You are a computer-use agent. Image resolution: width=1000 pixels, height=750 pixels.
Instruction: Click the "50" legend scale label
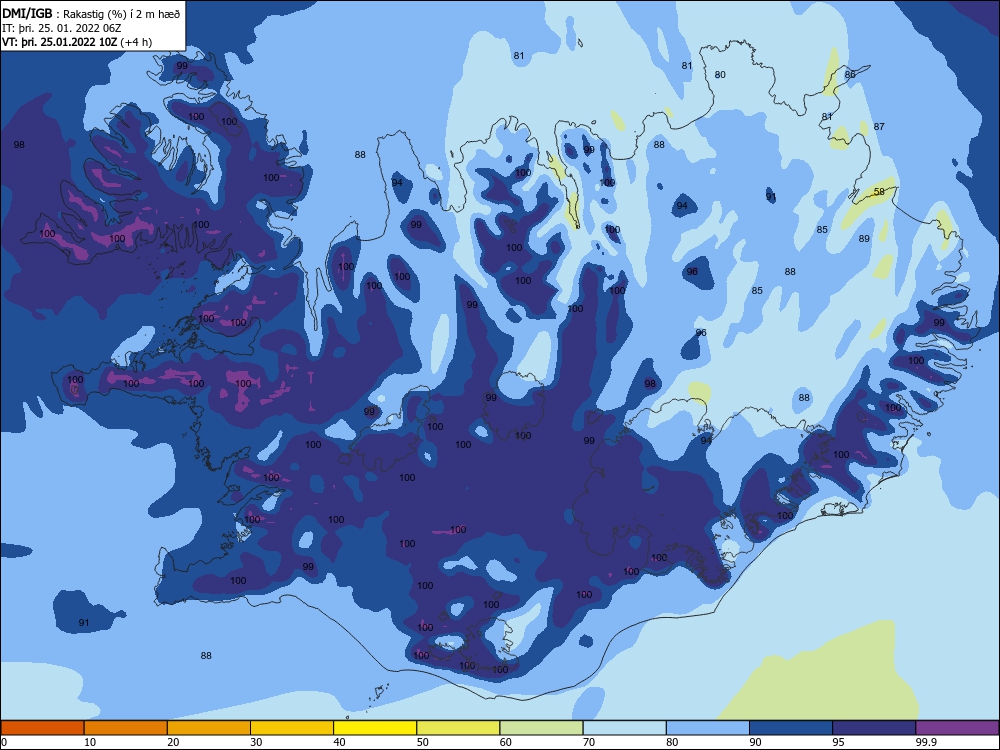[x=422, y=742]
